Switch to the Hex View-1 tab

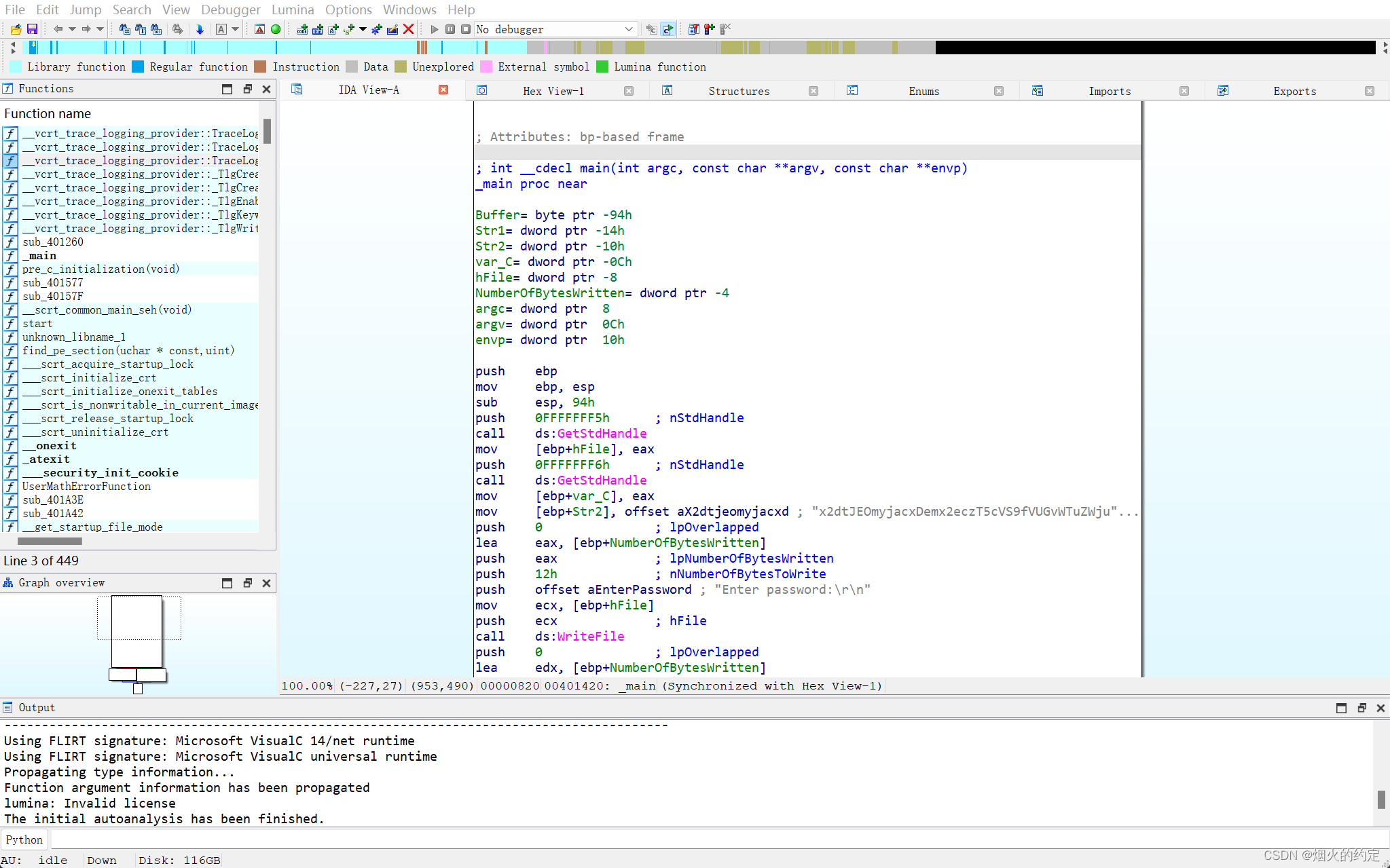tap(553, 90)
